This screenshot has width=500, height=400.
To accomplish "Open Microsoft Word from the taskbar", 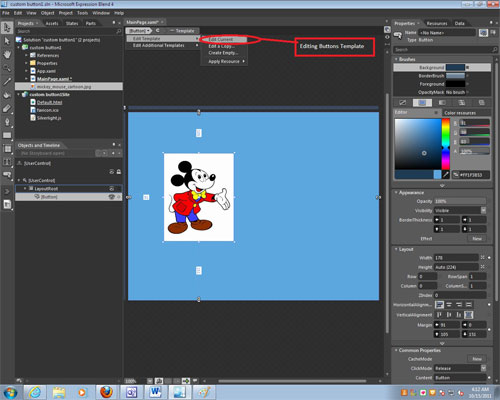I will click(x=156, y=392).
